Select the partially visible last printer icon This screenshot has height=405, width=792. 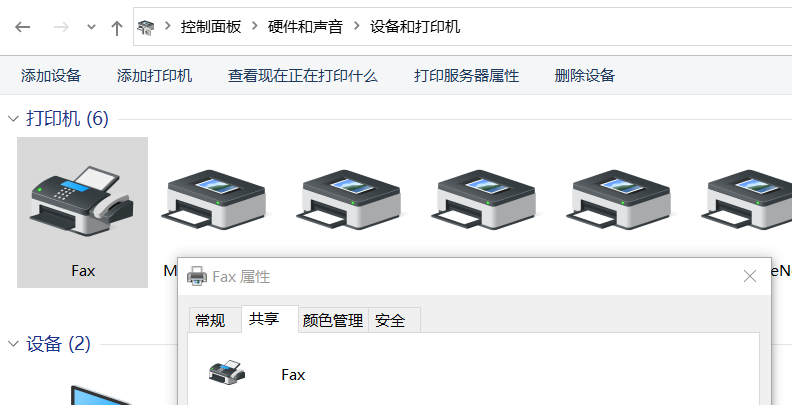(x=747, y=199)
